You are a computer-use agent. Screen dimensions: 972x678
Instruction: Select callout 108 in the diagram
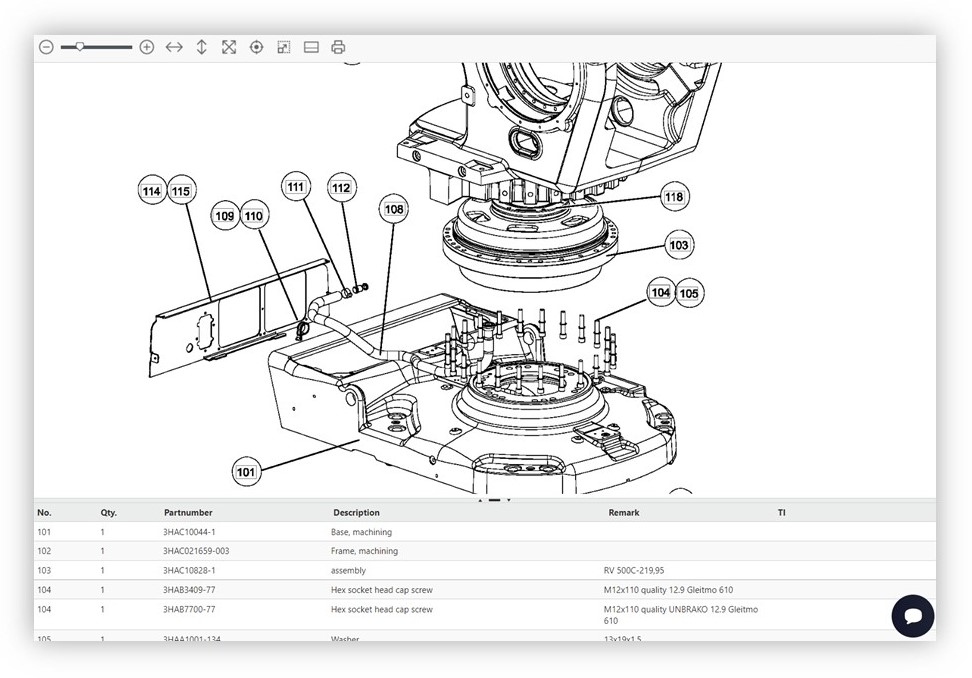coord(394,209)
